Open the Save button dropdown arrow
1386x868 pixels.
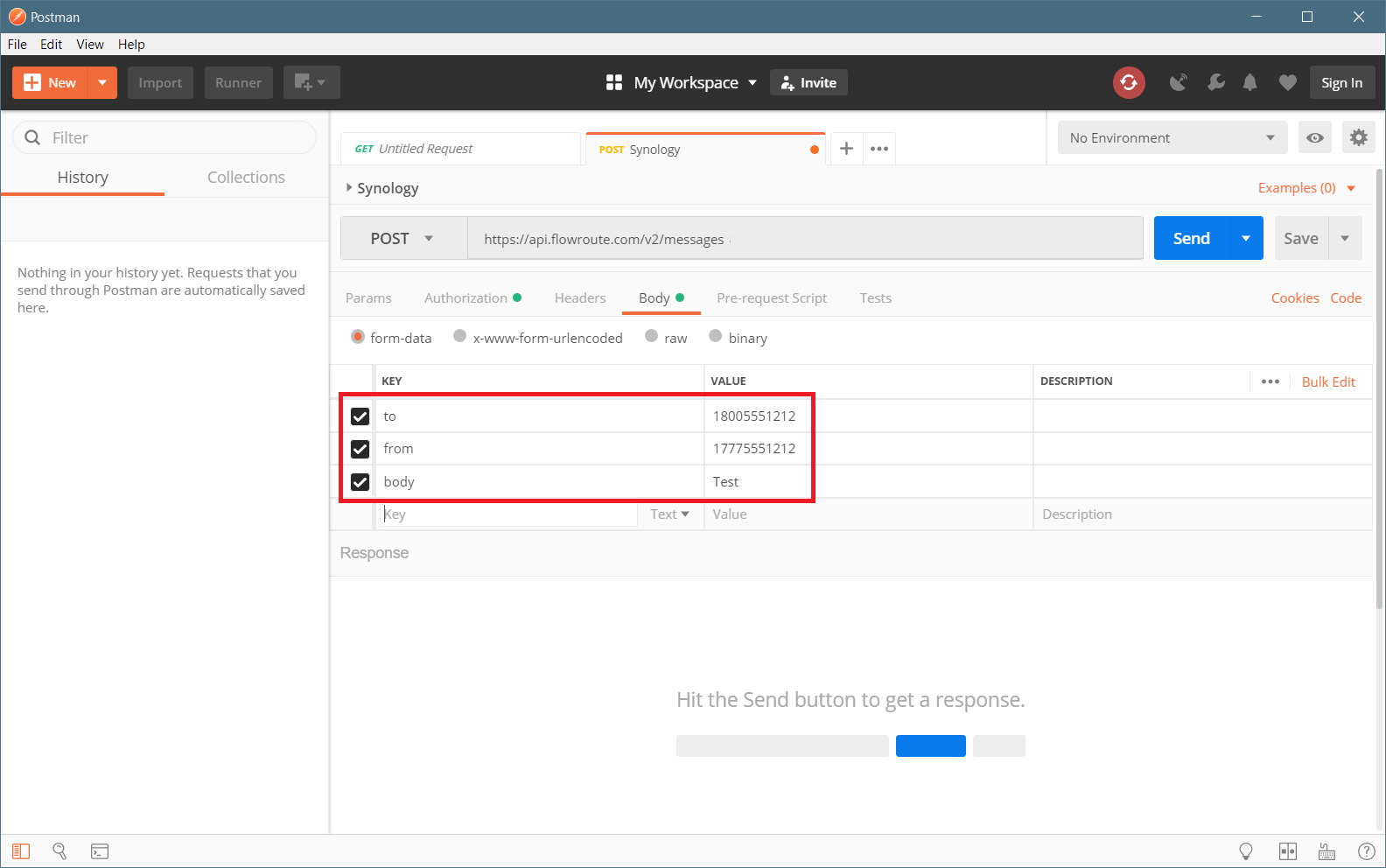click(1345, 238)
